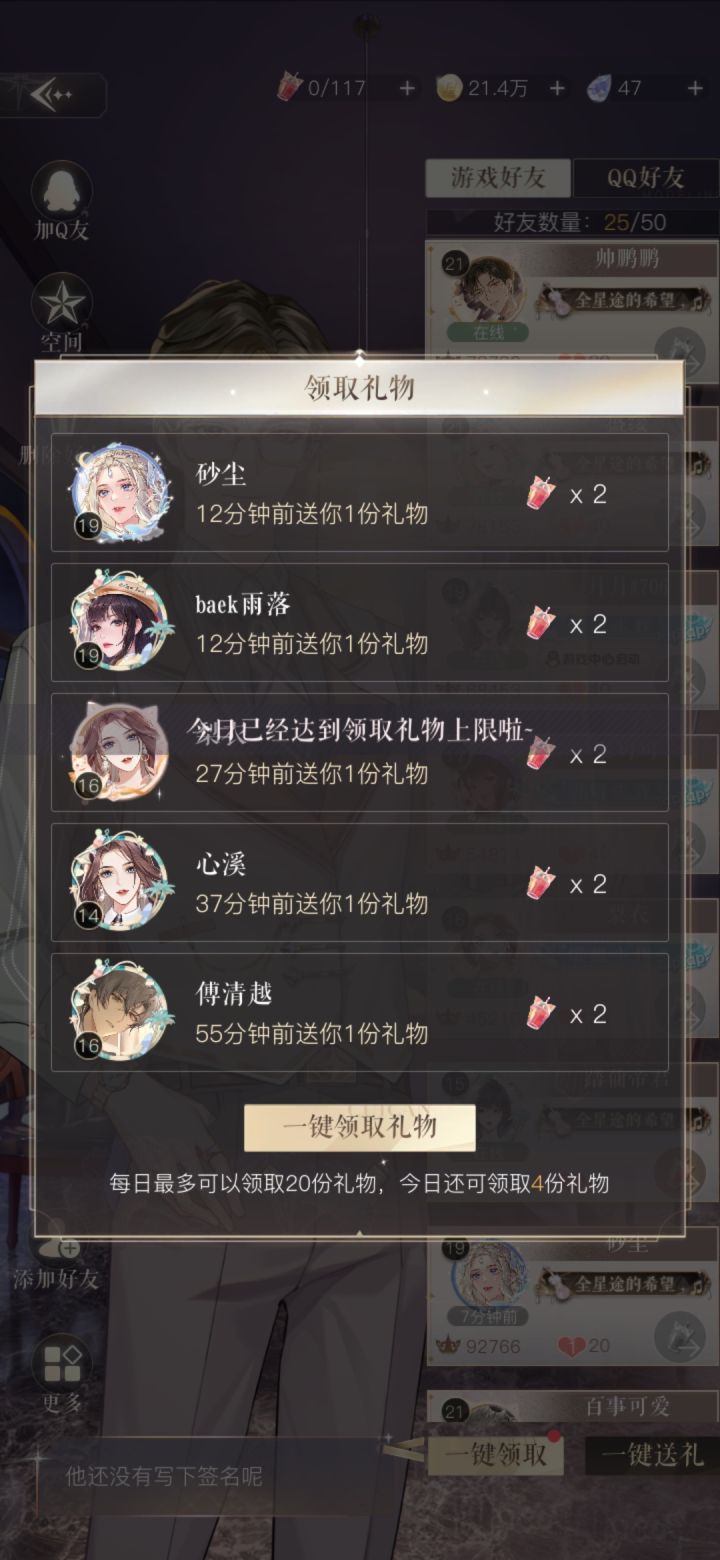Click 一键领取礼物 button
Viewport: 720px width, 1560px height.
[360, 1127]
